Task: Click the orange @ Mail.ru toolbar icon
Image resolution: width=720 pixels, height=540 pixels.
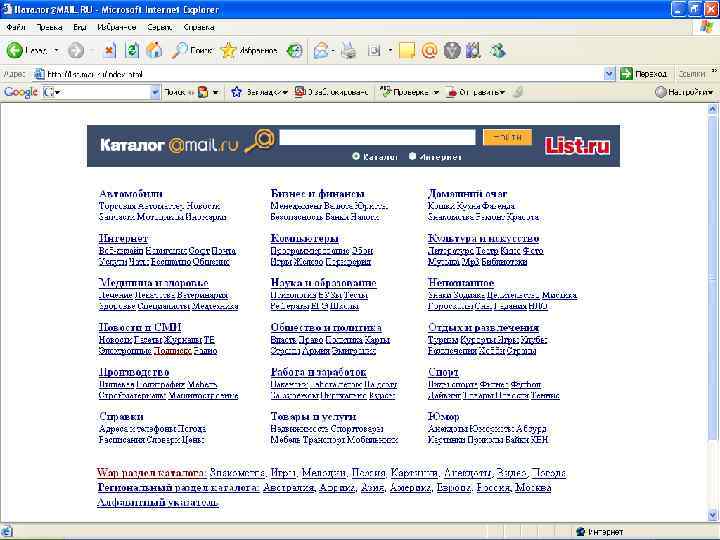Action: (429, 51)
